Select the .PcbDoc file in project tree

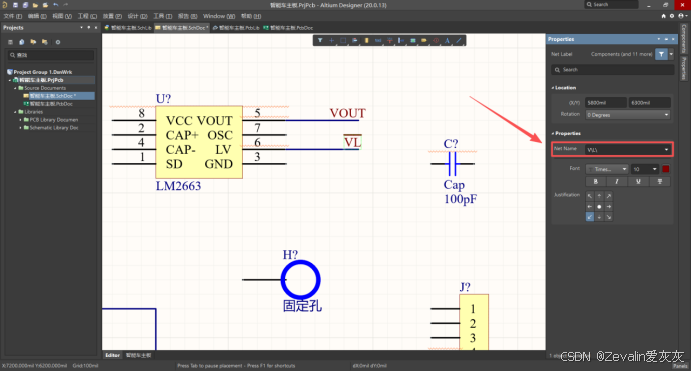tap(51, 104)
